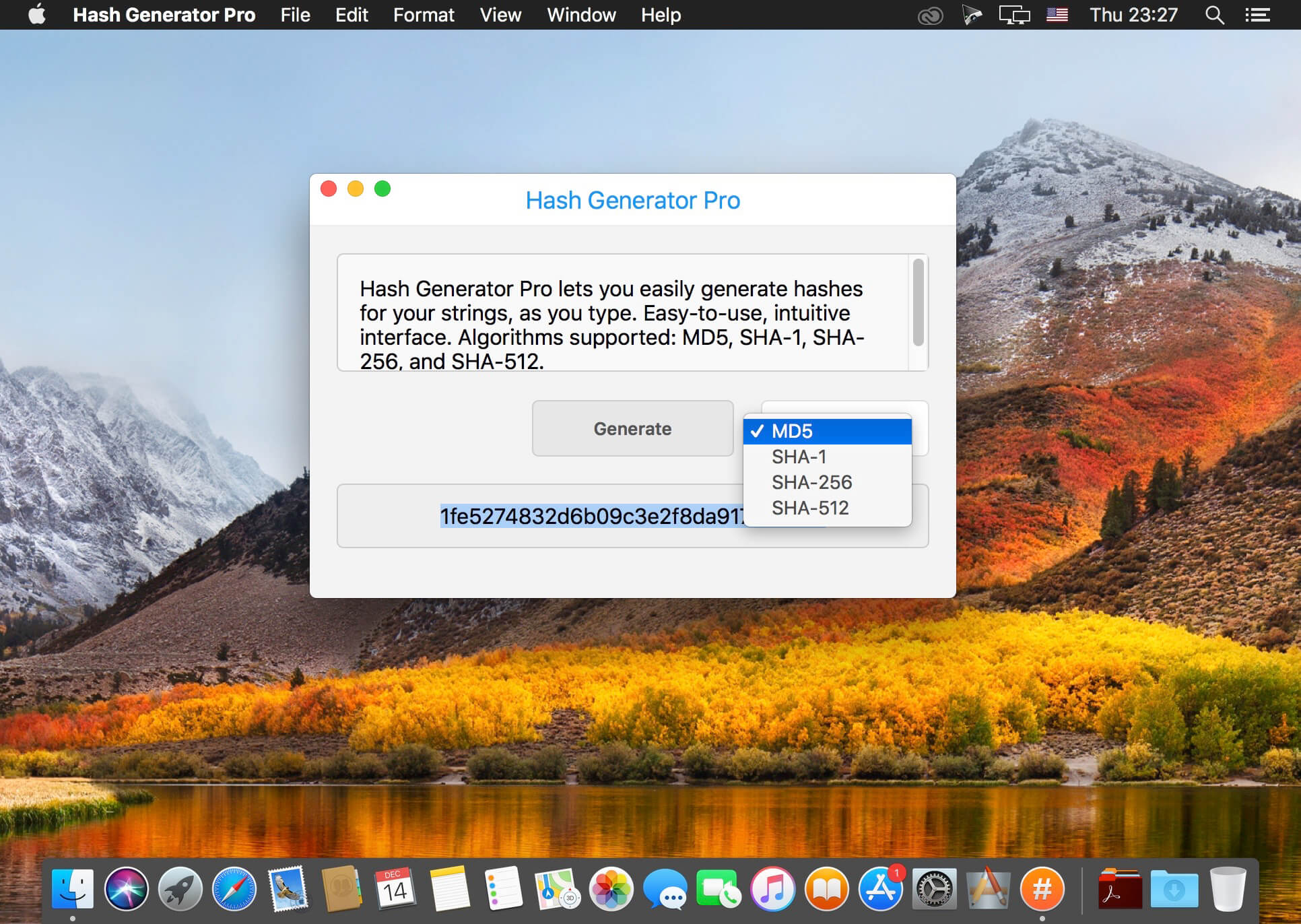Open Trash in the dock
This screenshot has height=924, width=1301.
coord(1228,889)
